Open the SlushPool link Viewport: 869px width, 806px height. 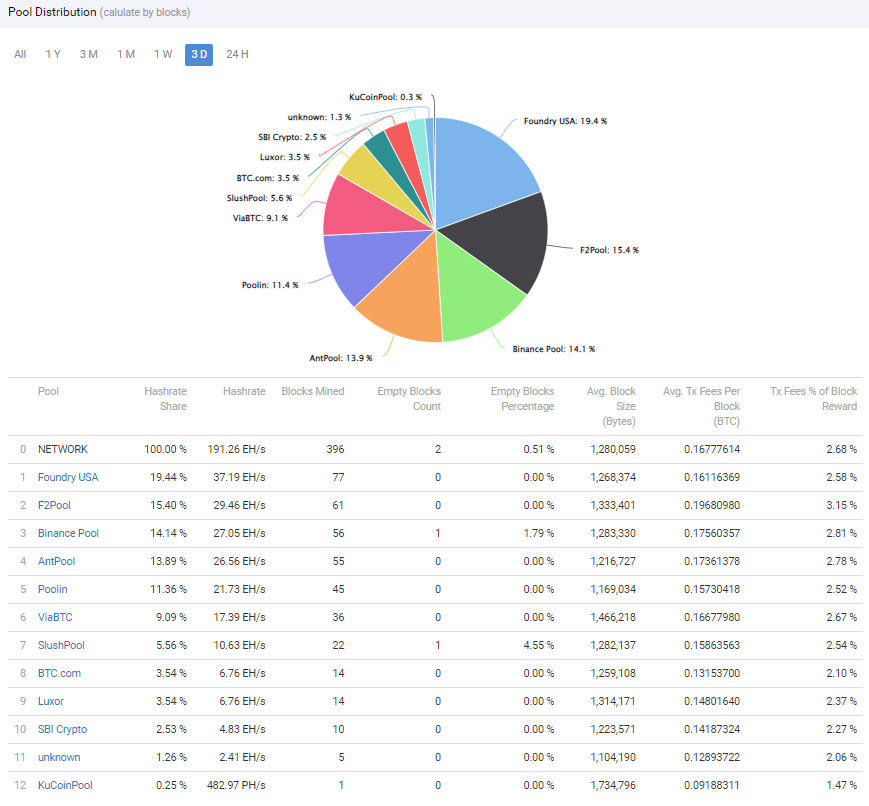click(x=61, y=645)
